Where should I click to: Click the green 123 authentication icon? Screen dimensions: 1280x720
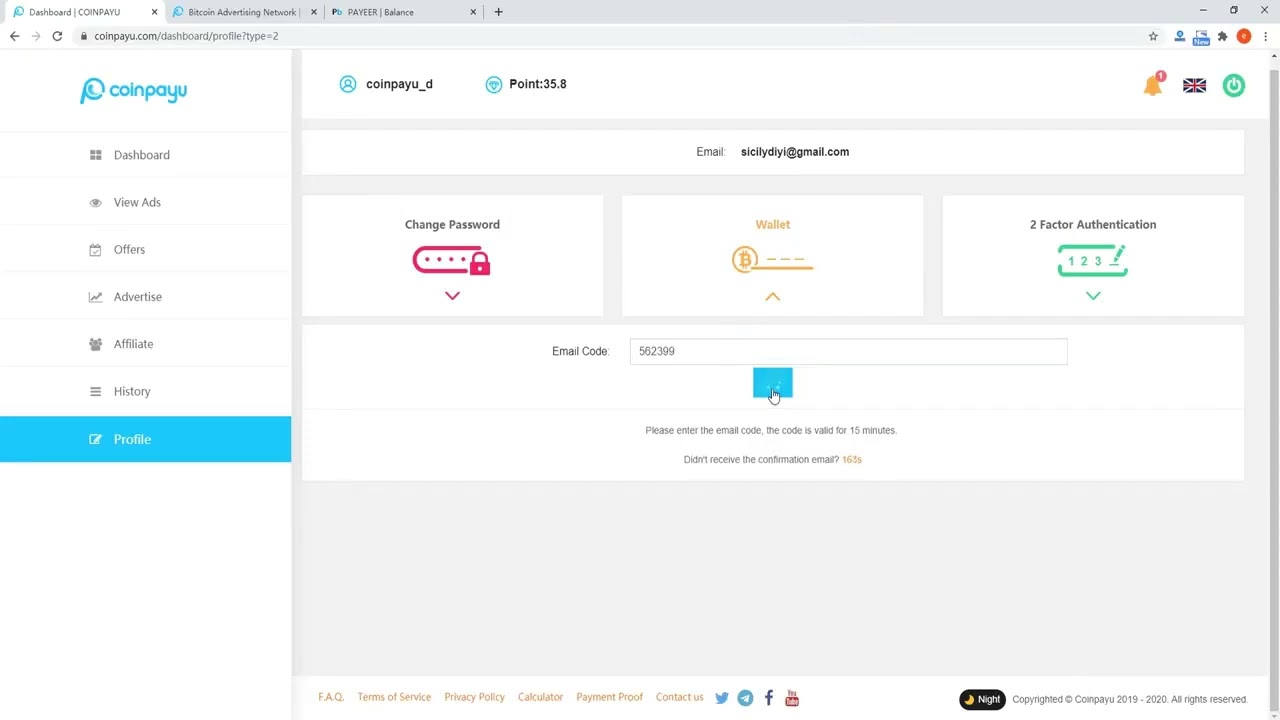[1093, 260]
